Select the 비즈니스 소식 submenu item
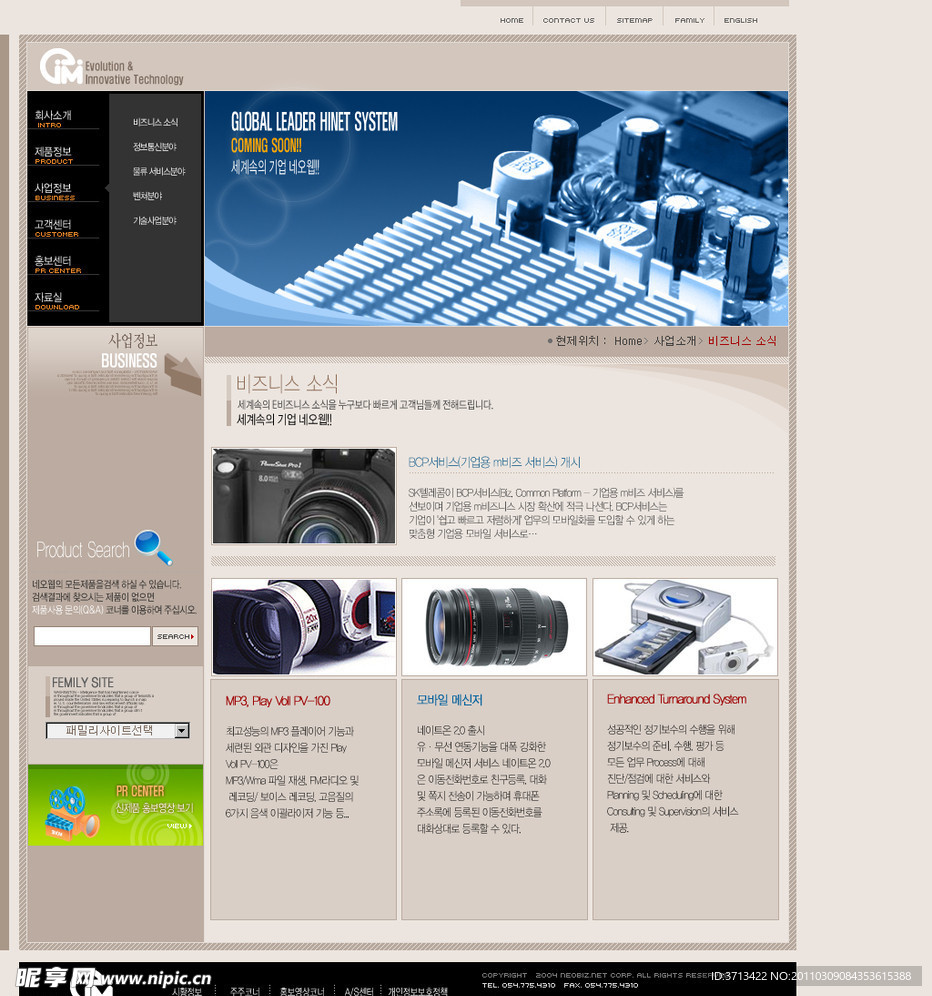The height and width of the screenshot is (996, 932). [155, 122]
